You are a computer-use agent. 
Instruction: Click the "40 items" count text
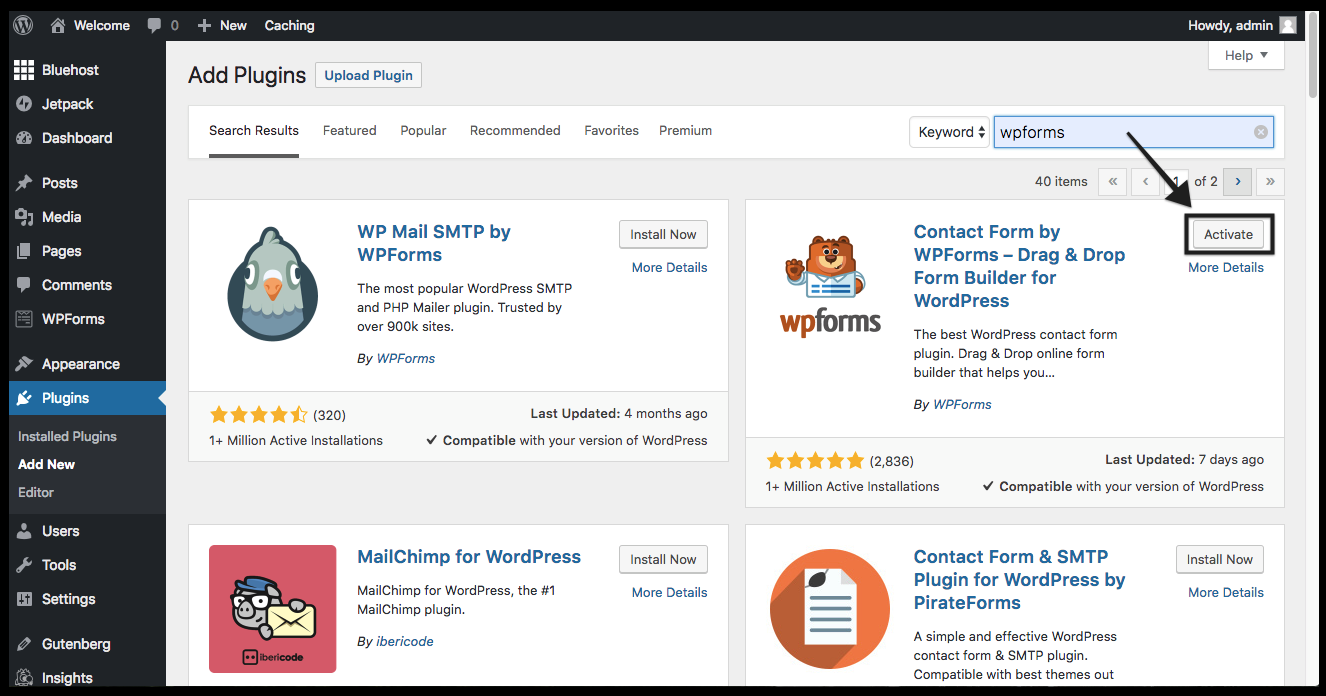point(1061,181)
